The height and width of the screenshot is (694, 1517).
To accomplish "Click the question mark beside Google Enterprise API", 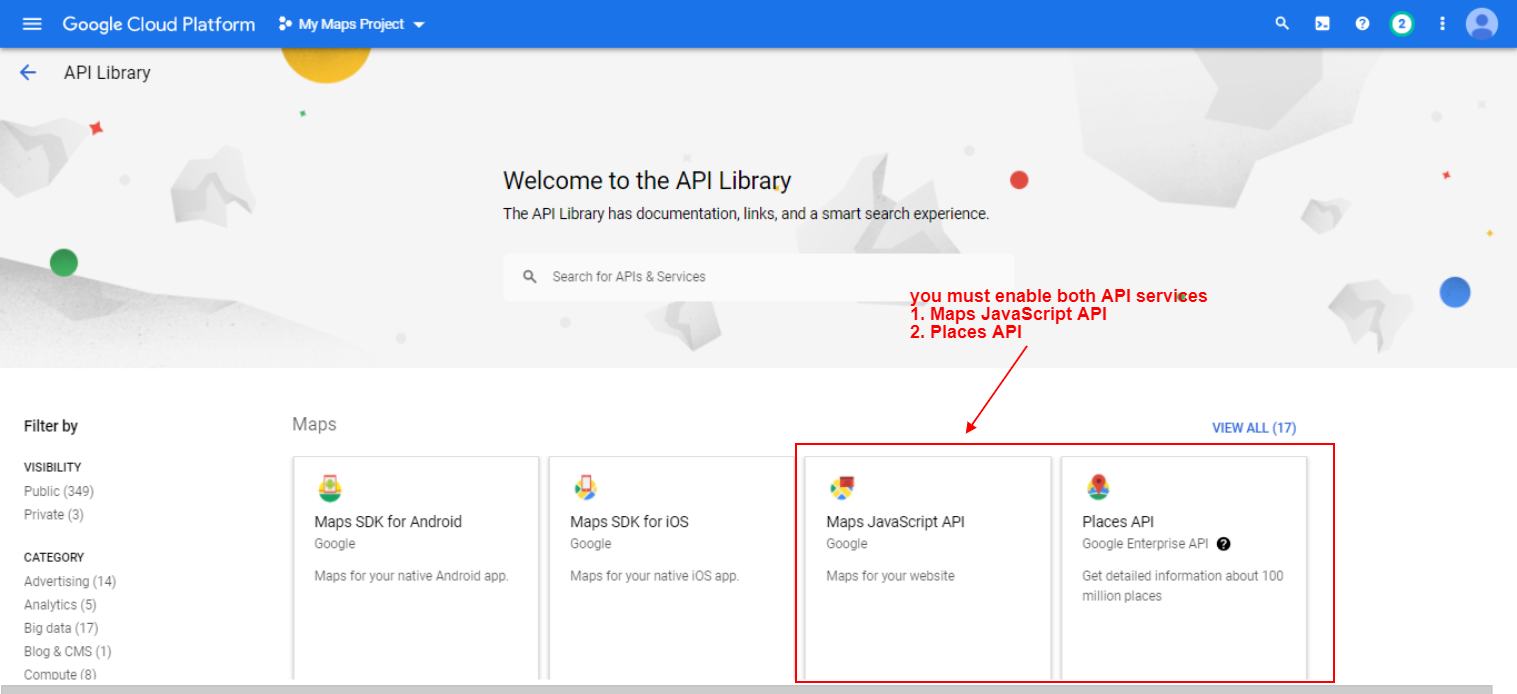I will click(1224, 544).
